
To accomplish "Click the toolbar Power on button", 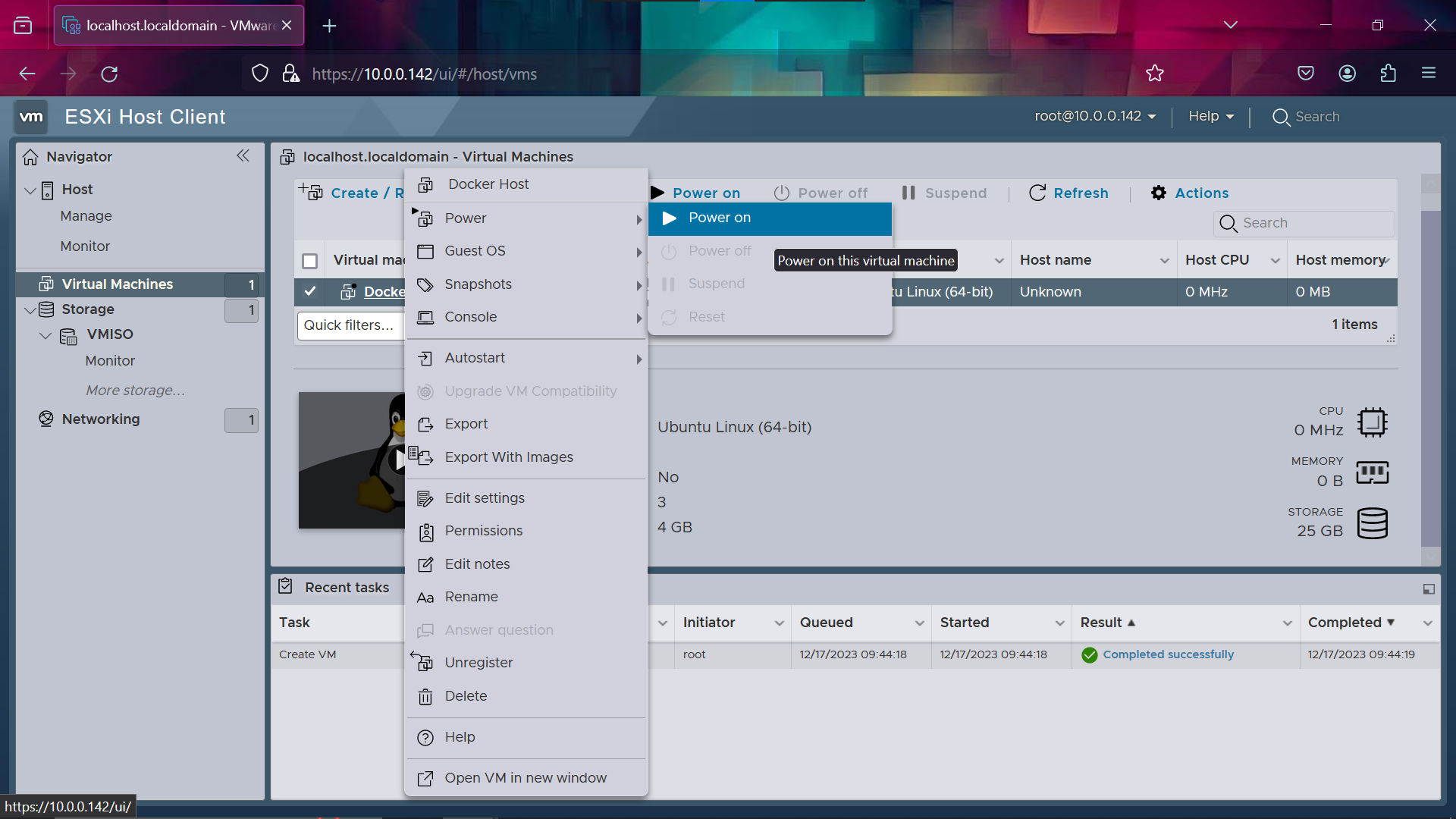I will 695,193.
